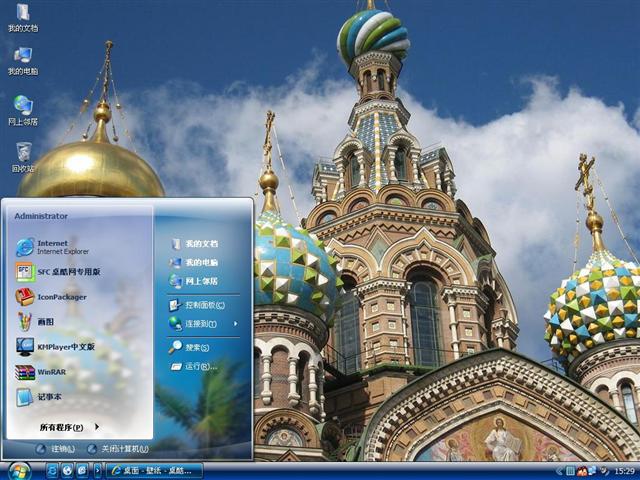The width and height of the screenshot is (640, 480).
Task: Click the Windows start orb button
Action: pos(19,471)
